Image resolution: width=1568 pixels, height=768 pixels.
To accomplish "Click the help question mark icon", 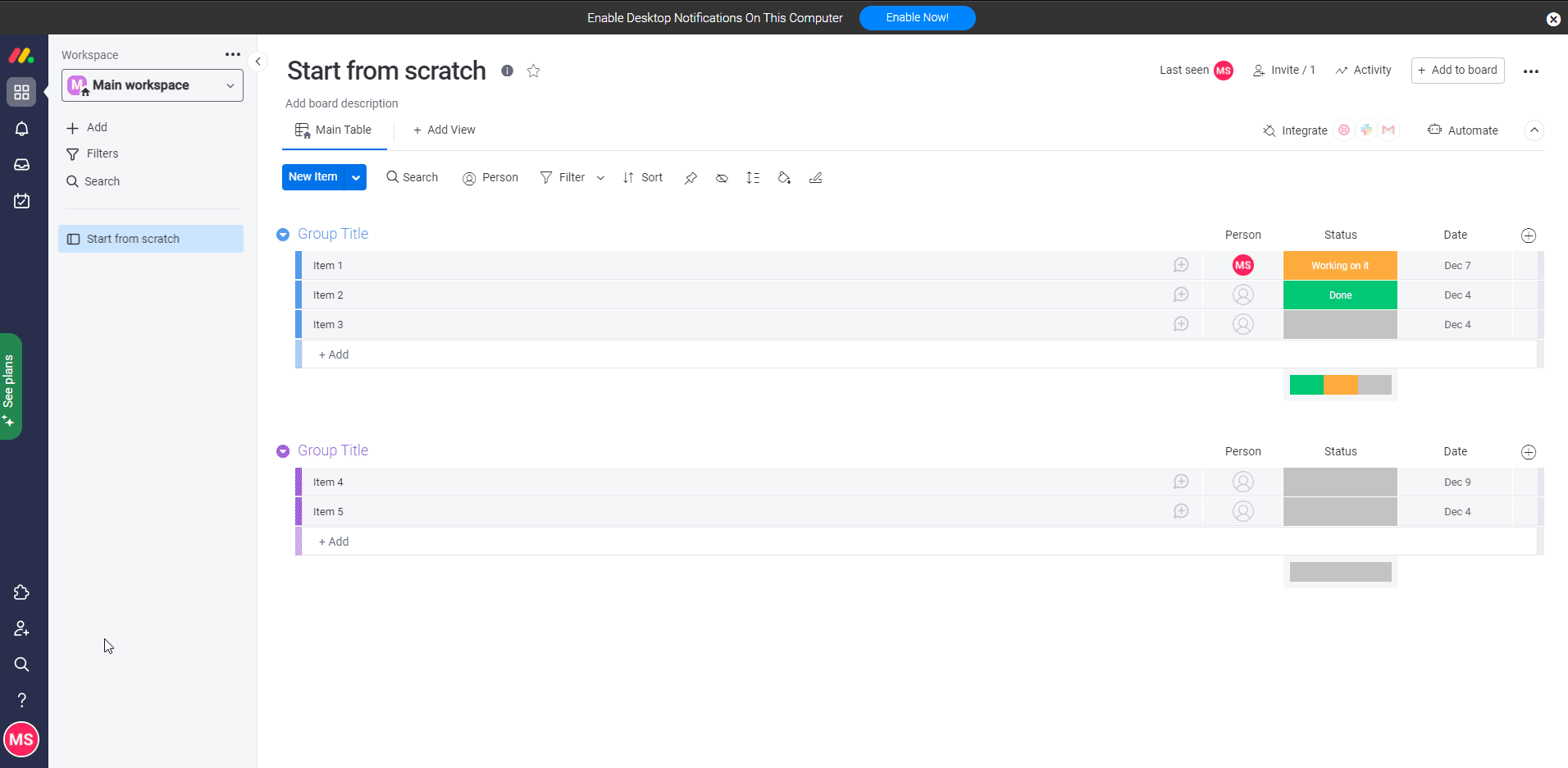I will coord(22,700).
